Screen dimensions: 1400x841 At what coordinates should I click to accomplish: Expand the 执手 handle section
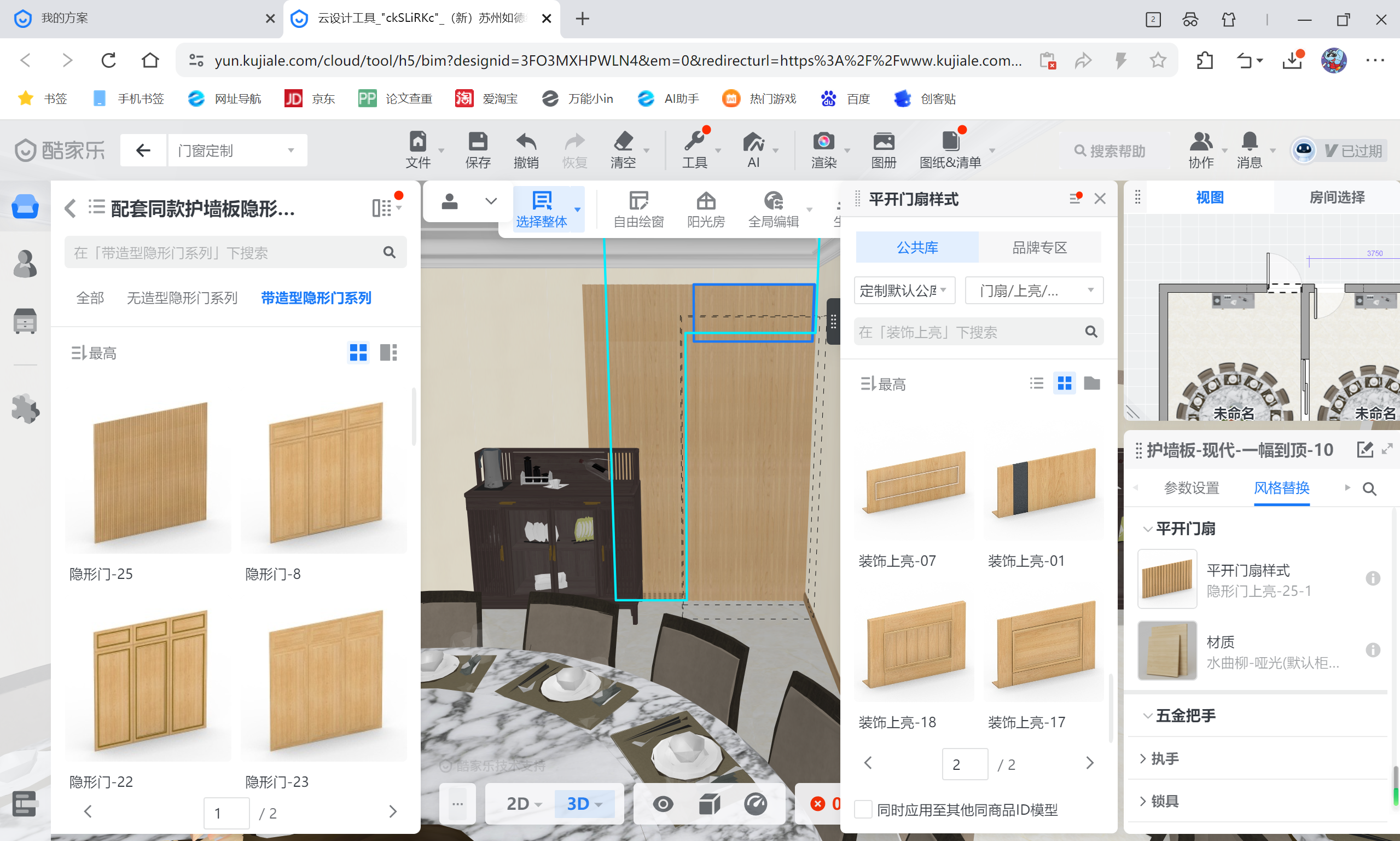[x=1164, y=758]
